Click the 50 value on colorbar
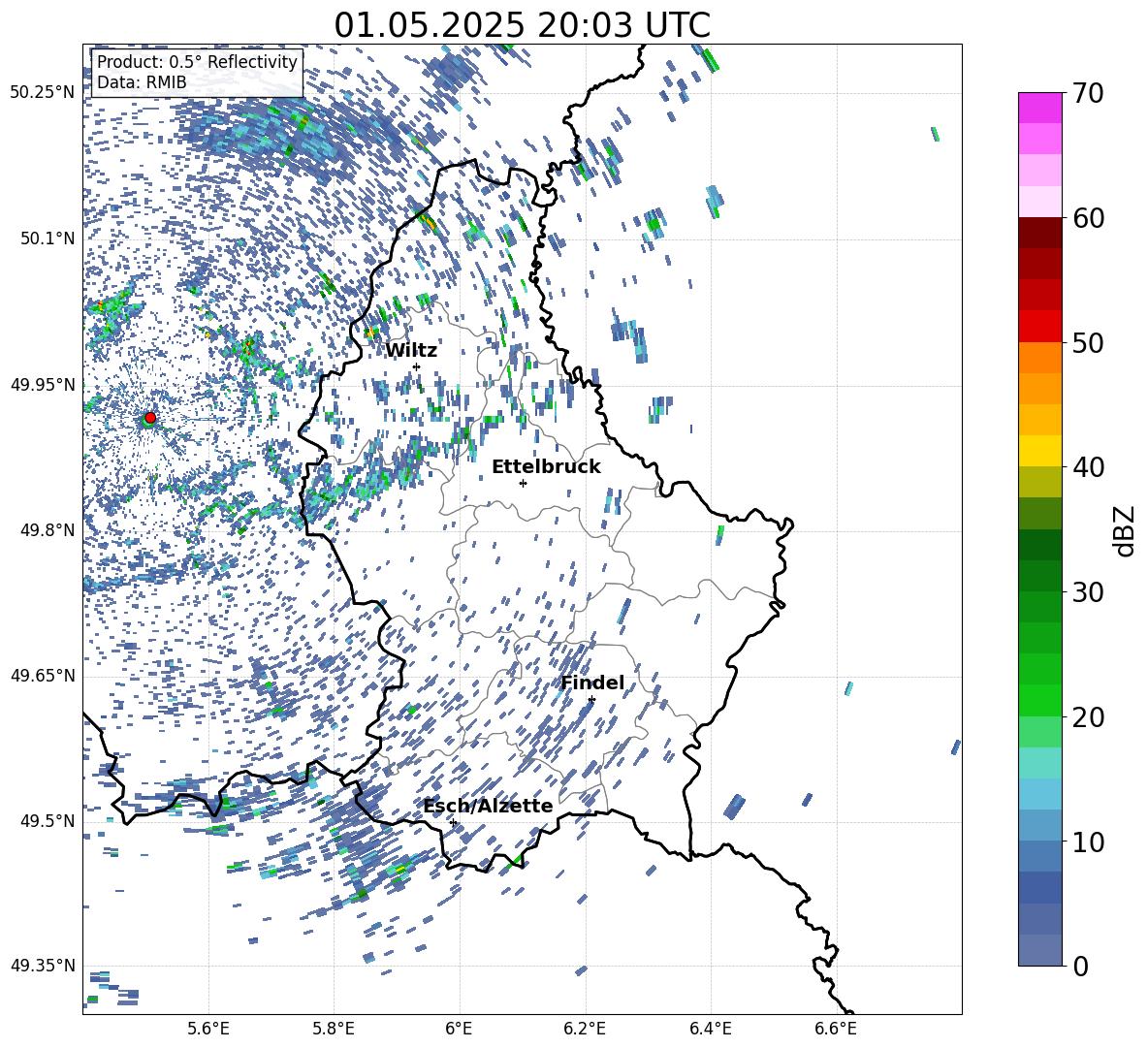Image resolution: width=1148 pixels, height=1048 pixels. click(1088, 342)
